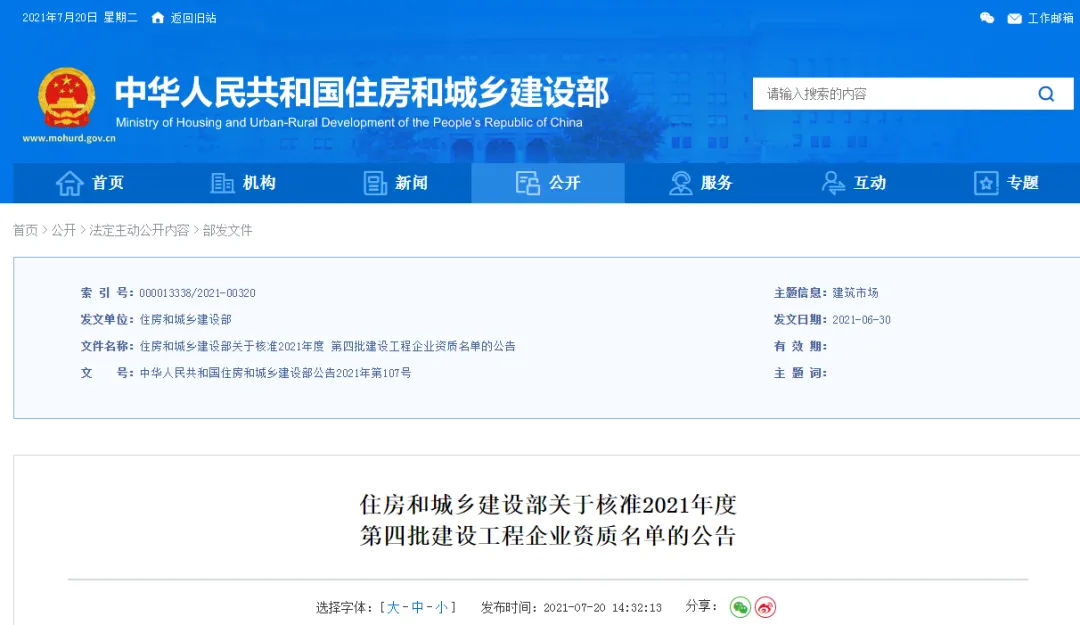Share the article via WeChat green icon
1080x625 pixels.
click(x=739, y=606)
